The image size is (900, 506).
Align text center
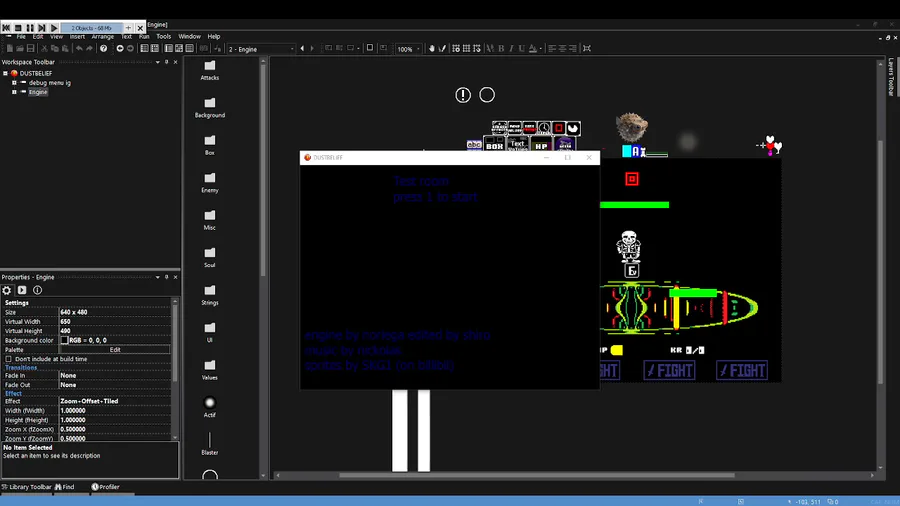coord(562,49)
